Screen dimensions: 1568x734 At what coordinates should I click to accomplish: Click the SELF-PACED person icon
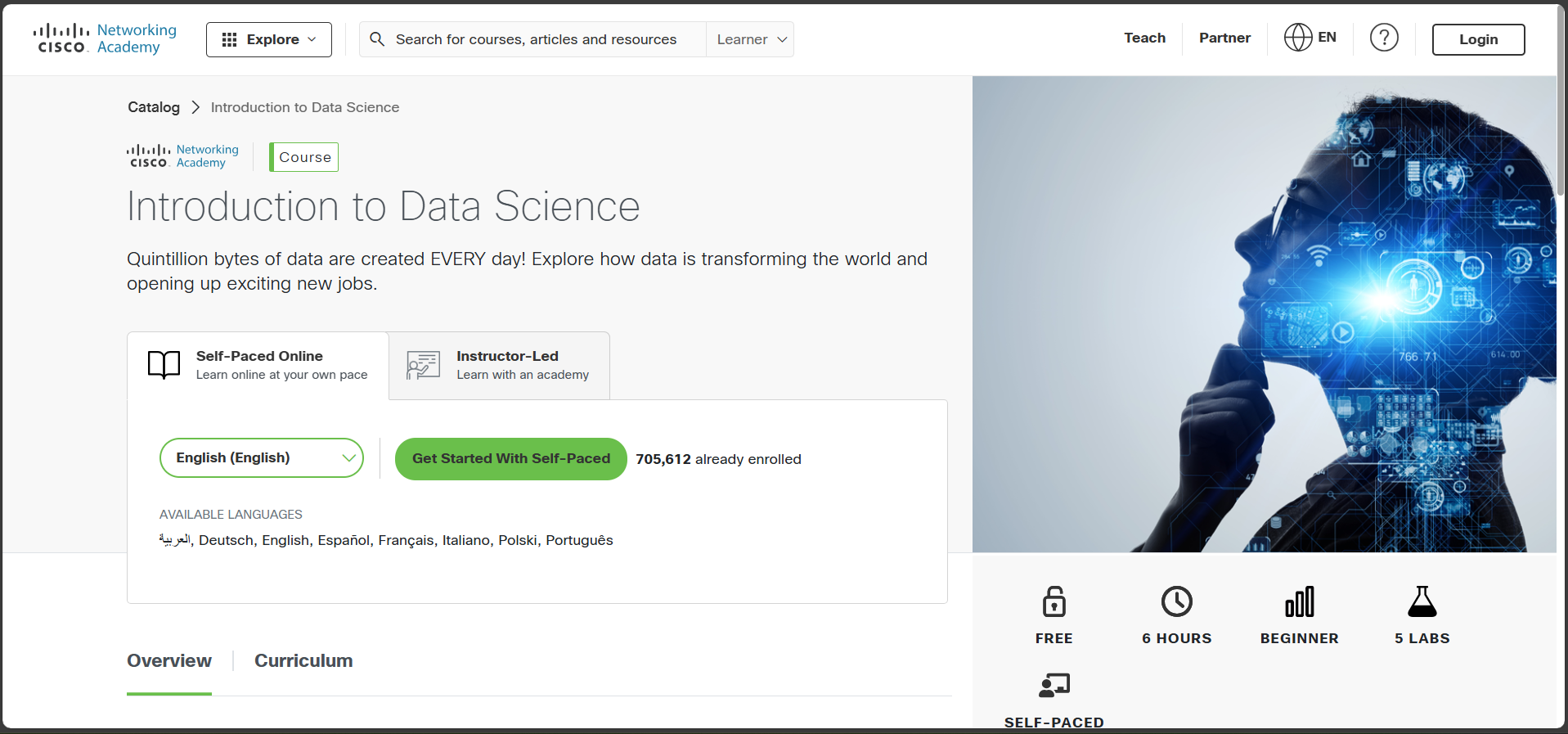coord(1054,685)
